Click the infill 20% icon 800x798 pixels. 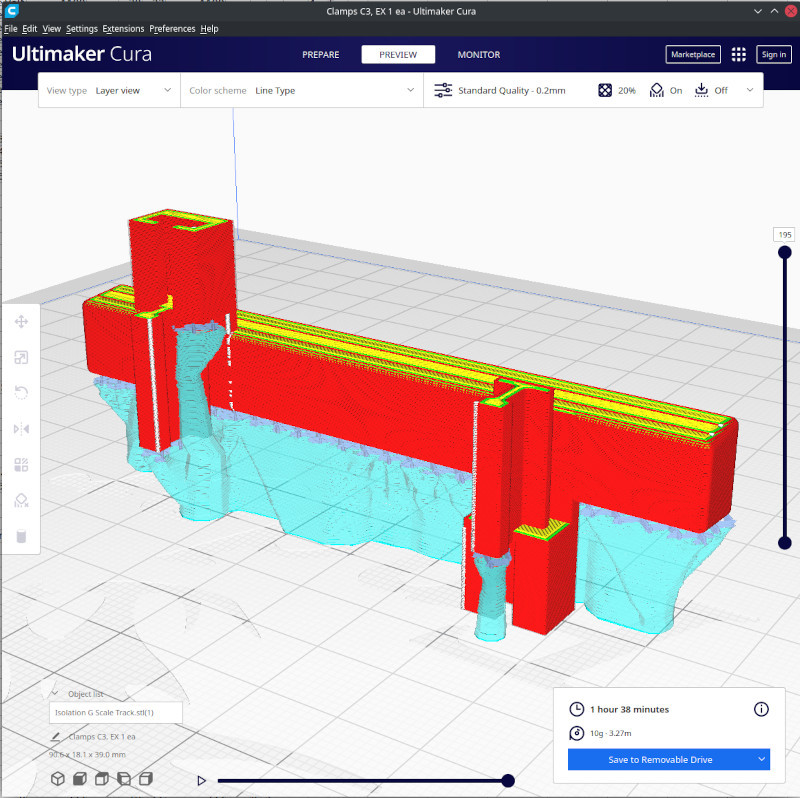(x=605, y=90)
